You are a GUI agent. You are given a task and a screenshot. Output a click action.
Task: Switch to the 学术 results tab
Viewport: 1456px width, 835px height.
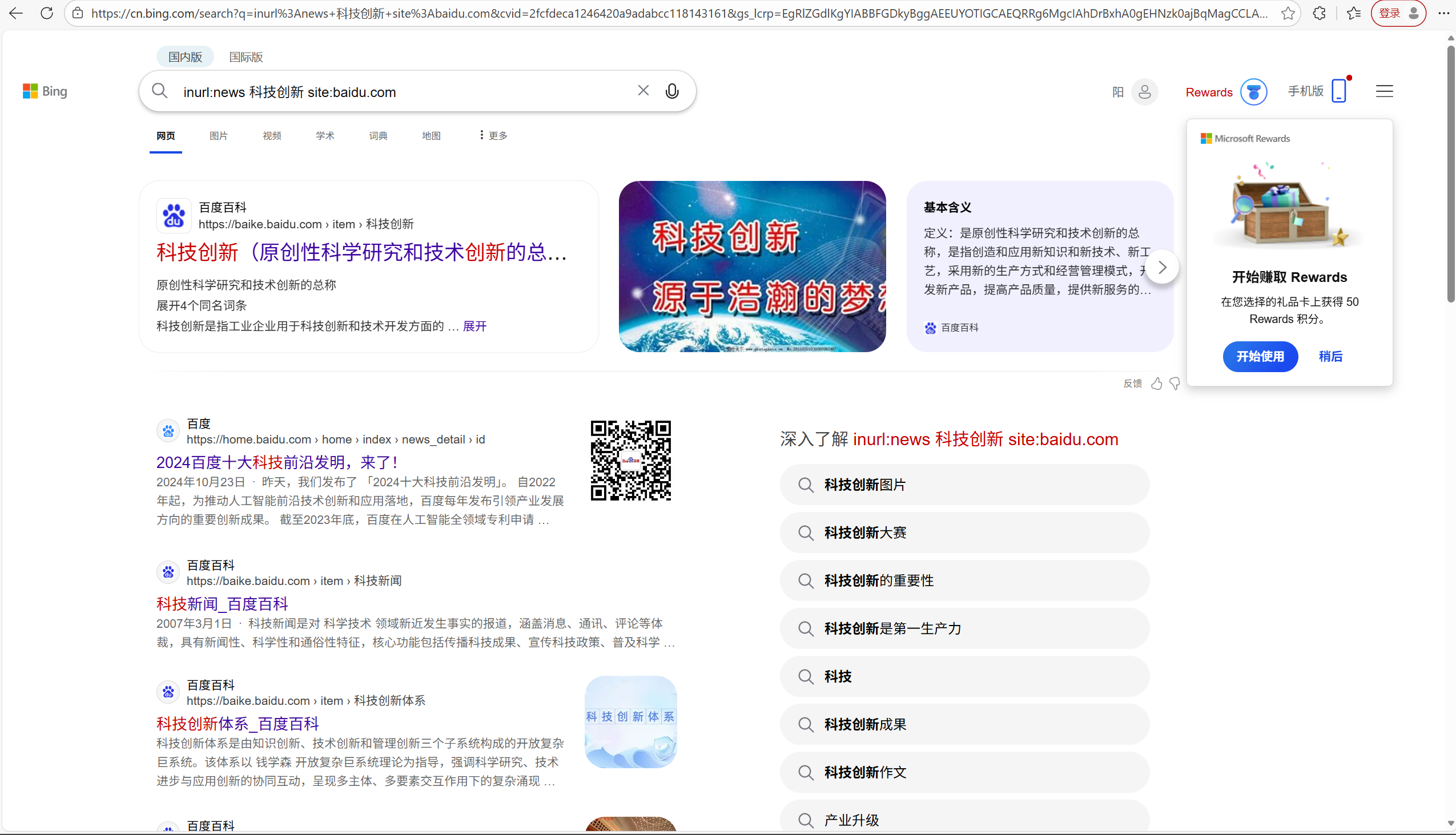[325, 136]
